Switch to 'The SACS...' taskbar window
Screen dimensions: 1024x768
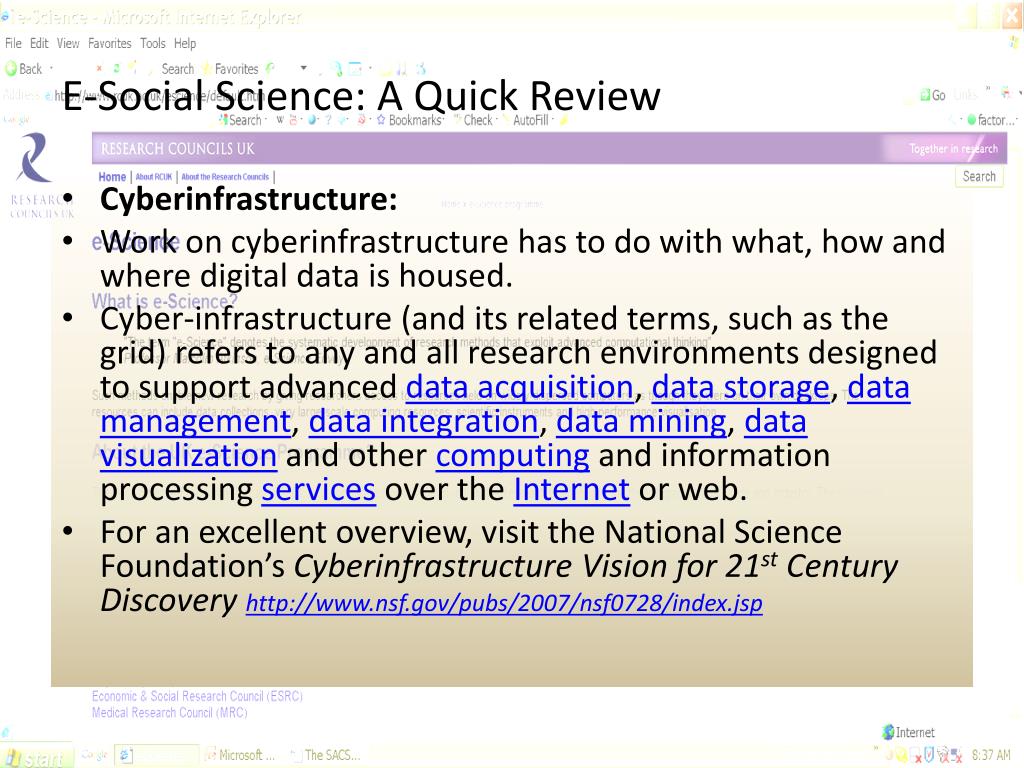point(325,755)
